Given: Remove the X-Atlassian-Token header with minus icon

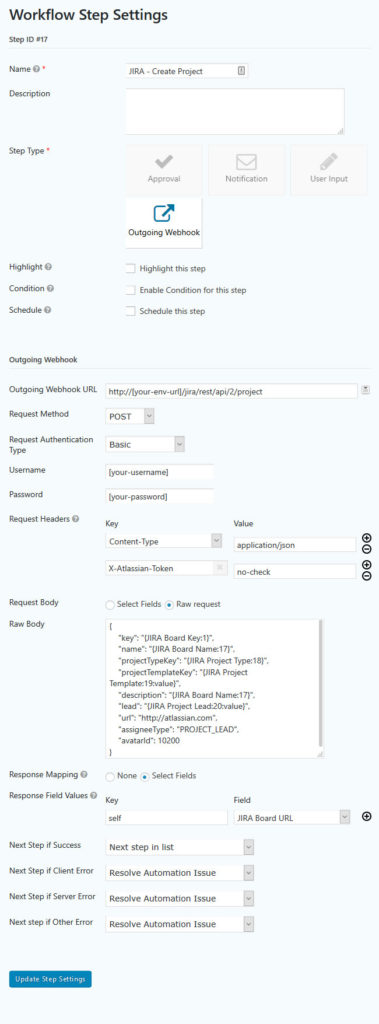Looking at the screenshot, I should (x=367, y=575).
